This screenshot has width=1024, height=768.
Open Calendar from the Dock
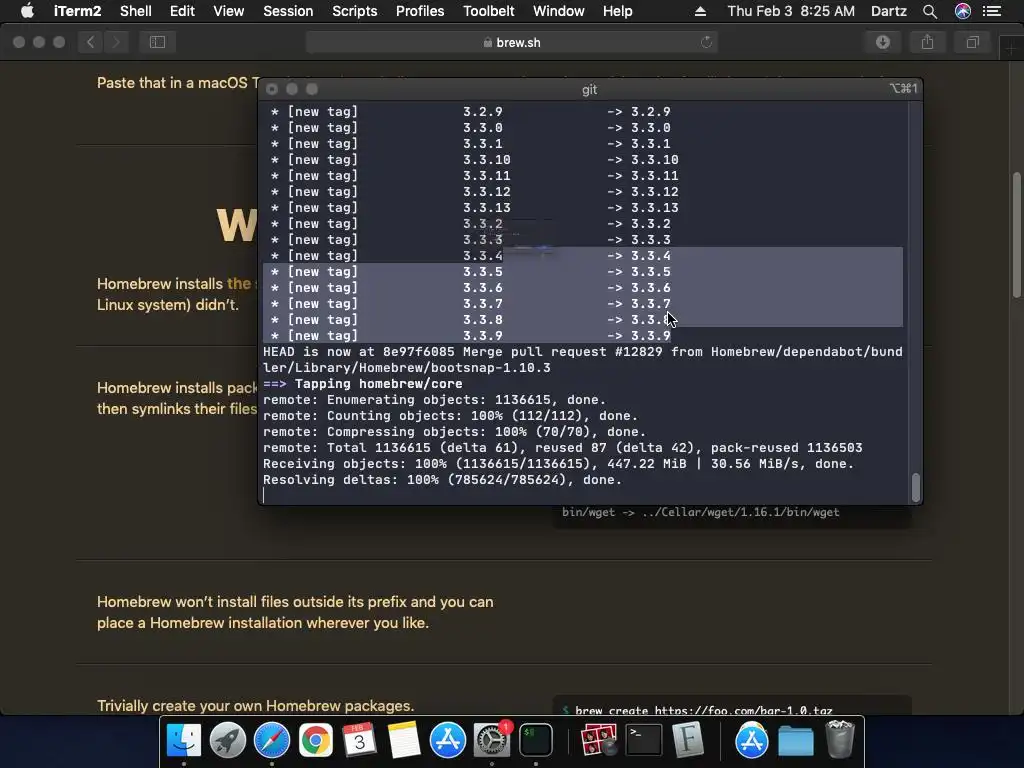359,741
